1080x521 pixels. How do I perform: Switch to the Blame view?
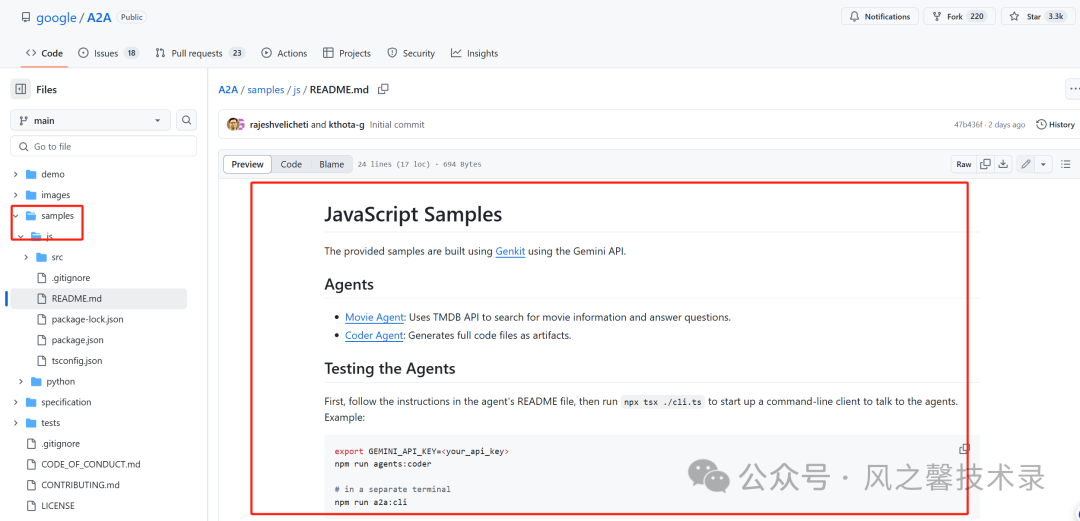(331, 164)
